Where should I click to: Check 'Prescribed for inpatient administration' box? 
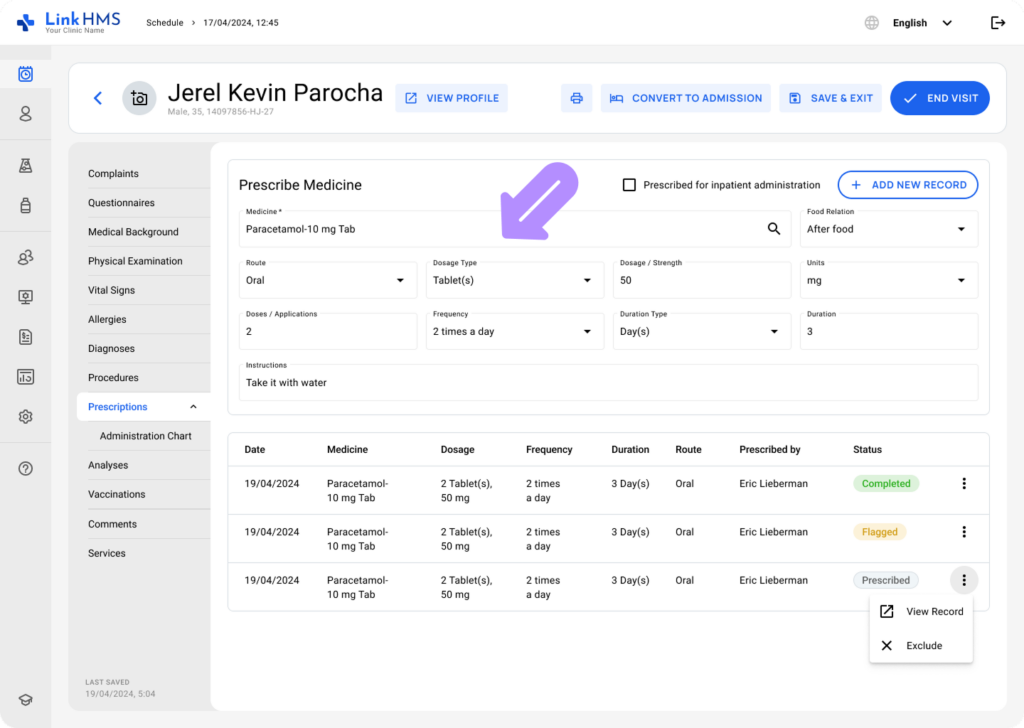[x=629, y=185]
